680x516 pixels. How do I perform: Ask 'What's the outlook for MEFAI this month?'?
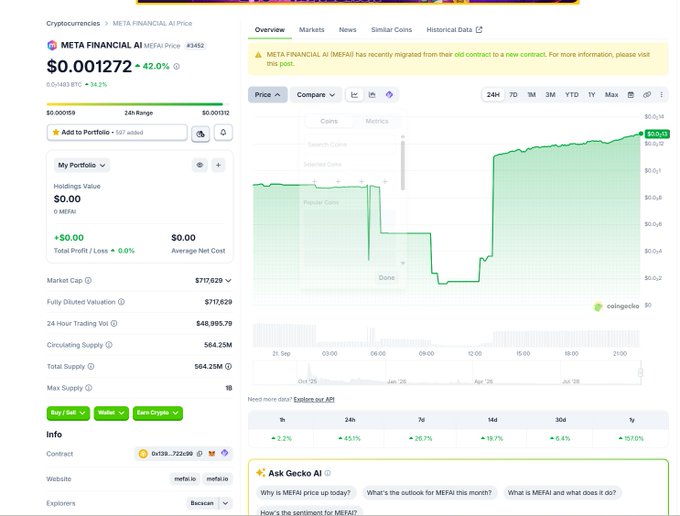pos(429,493)
